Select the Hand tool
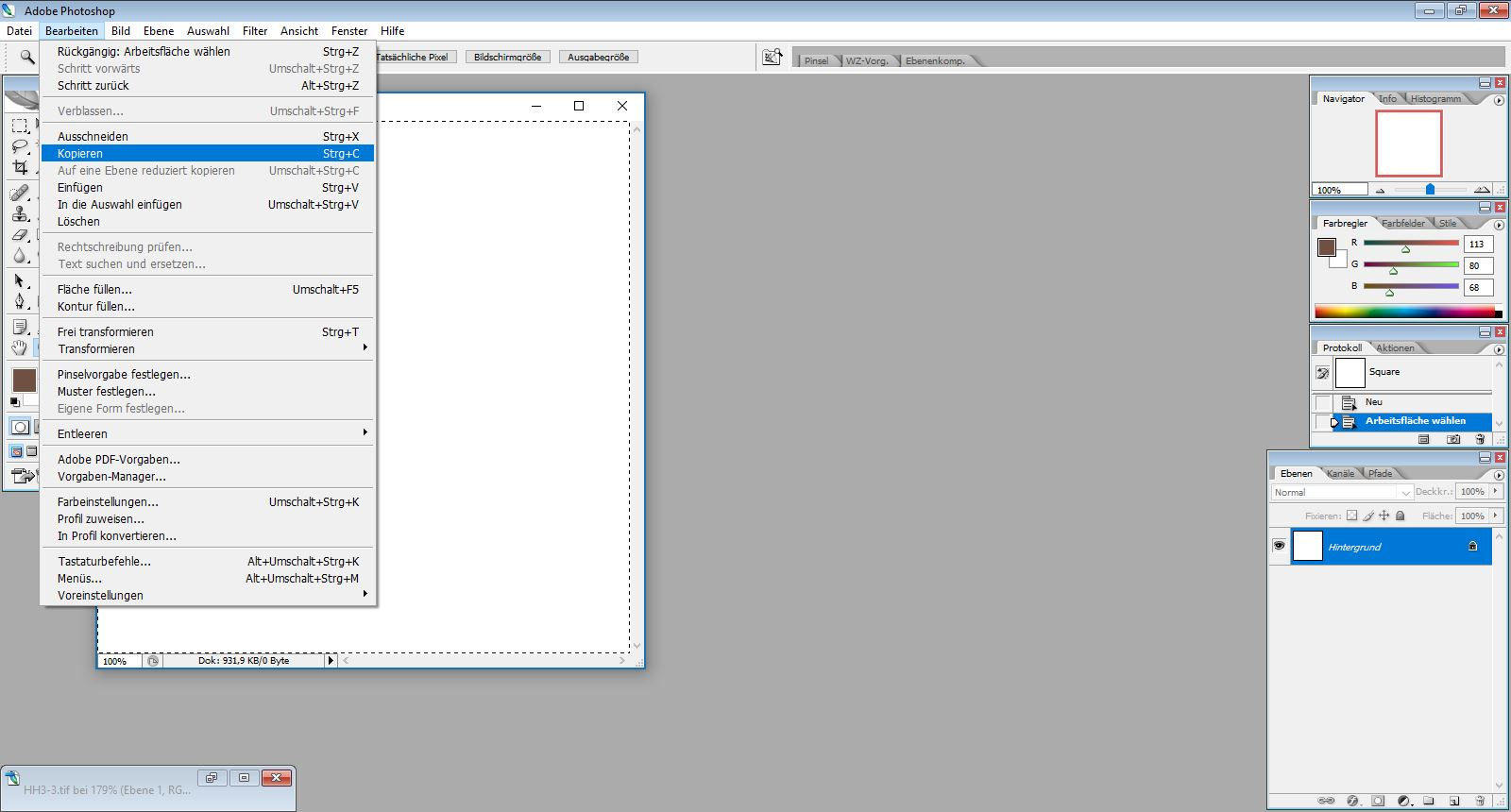The image size is (1511, 812). [x=20, y=347]
